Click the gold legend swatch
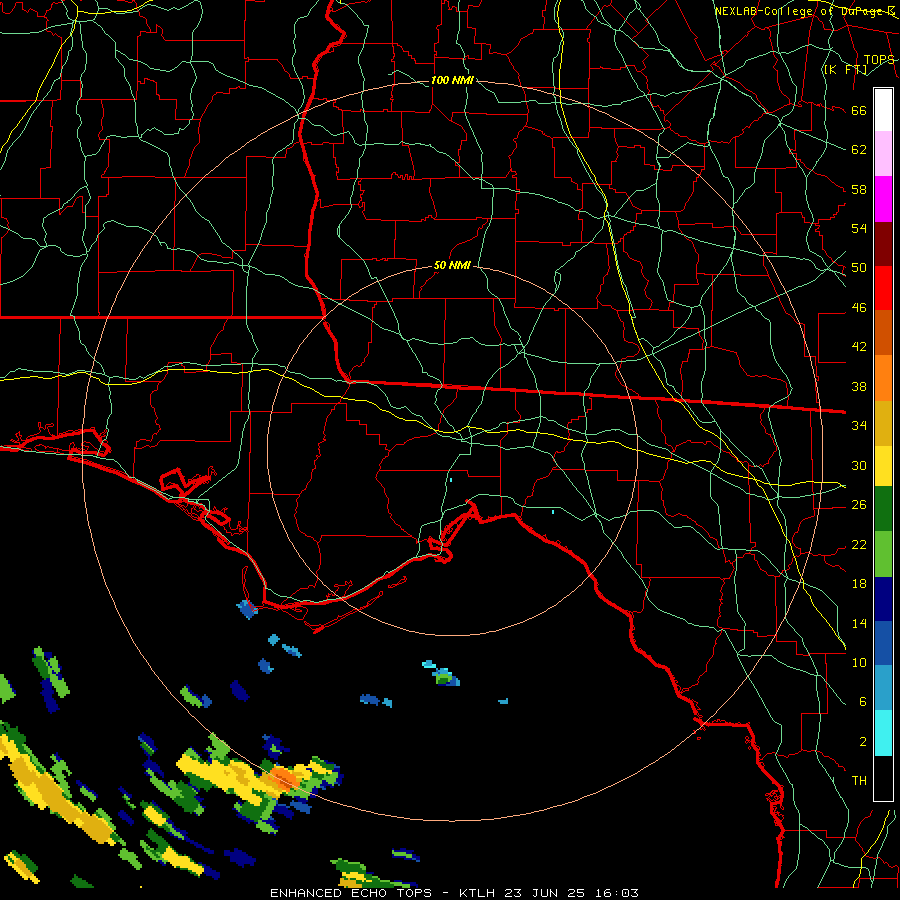Screen dimensions: 900x900 tap(883, 422)
